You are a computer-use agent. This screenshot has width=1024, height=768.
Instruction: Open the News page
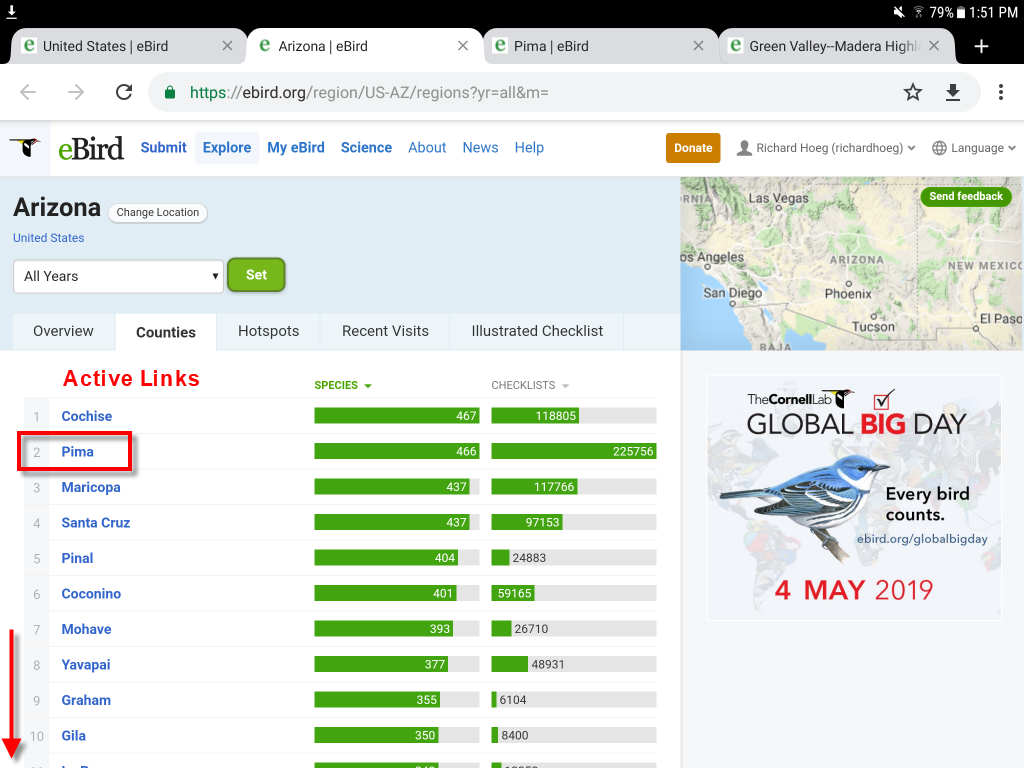(x=480, y=148)
